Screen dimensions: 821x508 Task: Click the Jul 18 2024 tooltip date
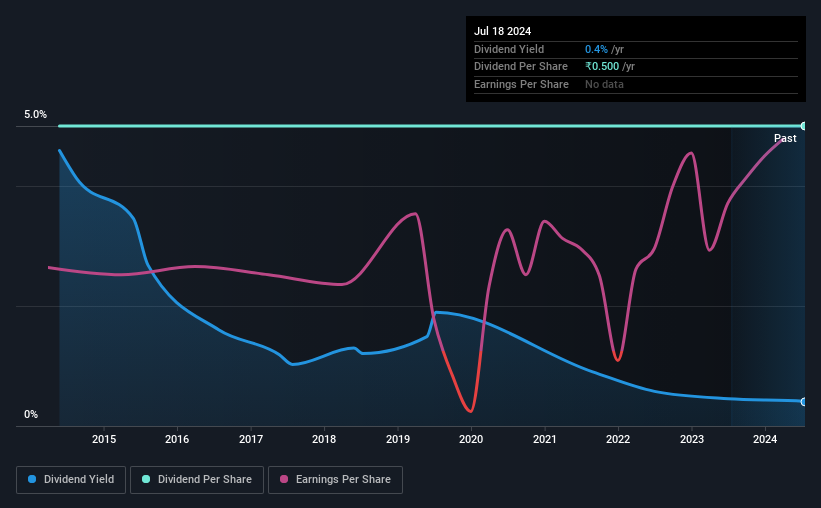click(x=503, y=31)
